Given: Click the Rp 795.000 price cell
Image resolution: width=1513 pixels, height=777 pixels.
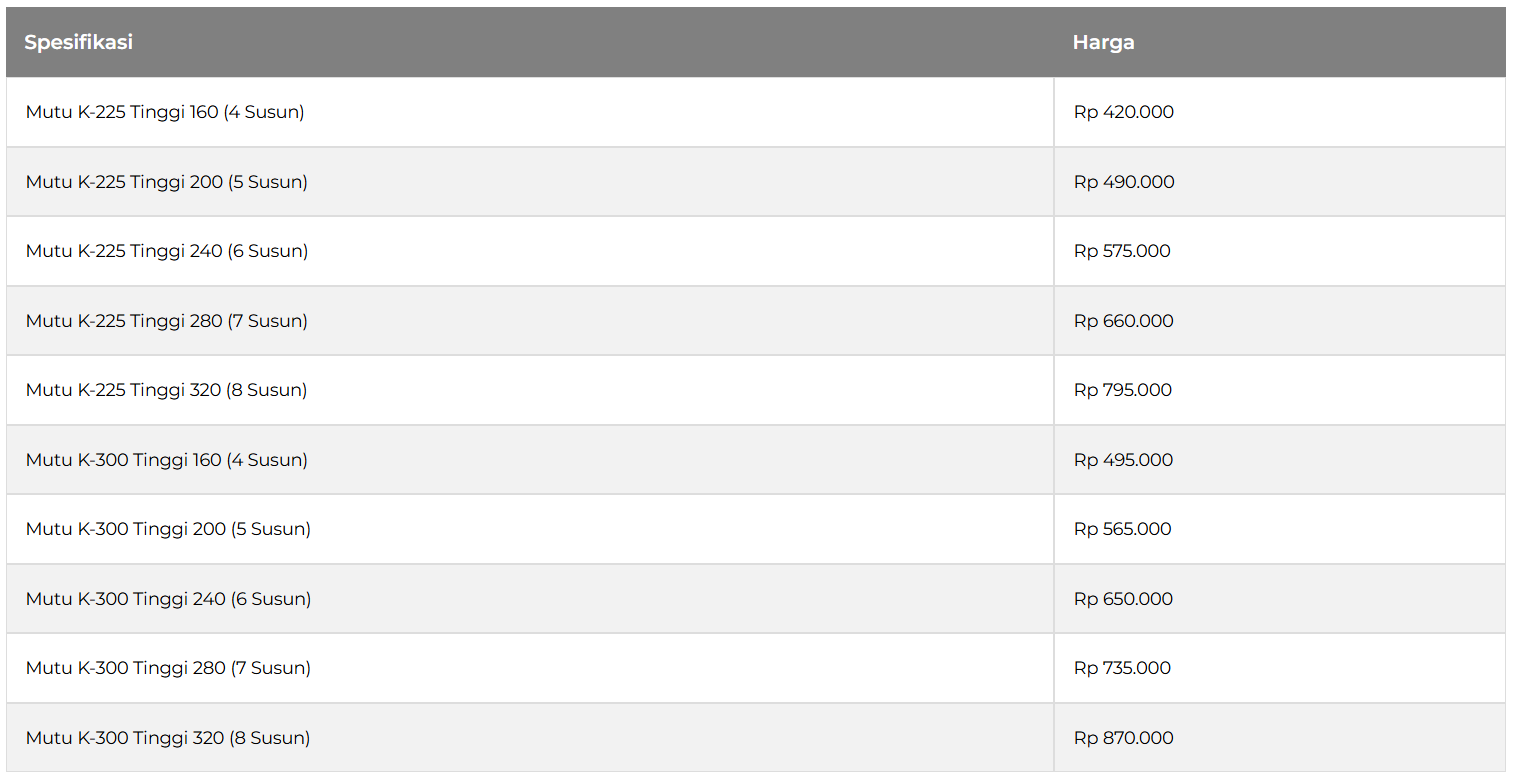Looking at the screenshot, I should (x=1280, y=390).
